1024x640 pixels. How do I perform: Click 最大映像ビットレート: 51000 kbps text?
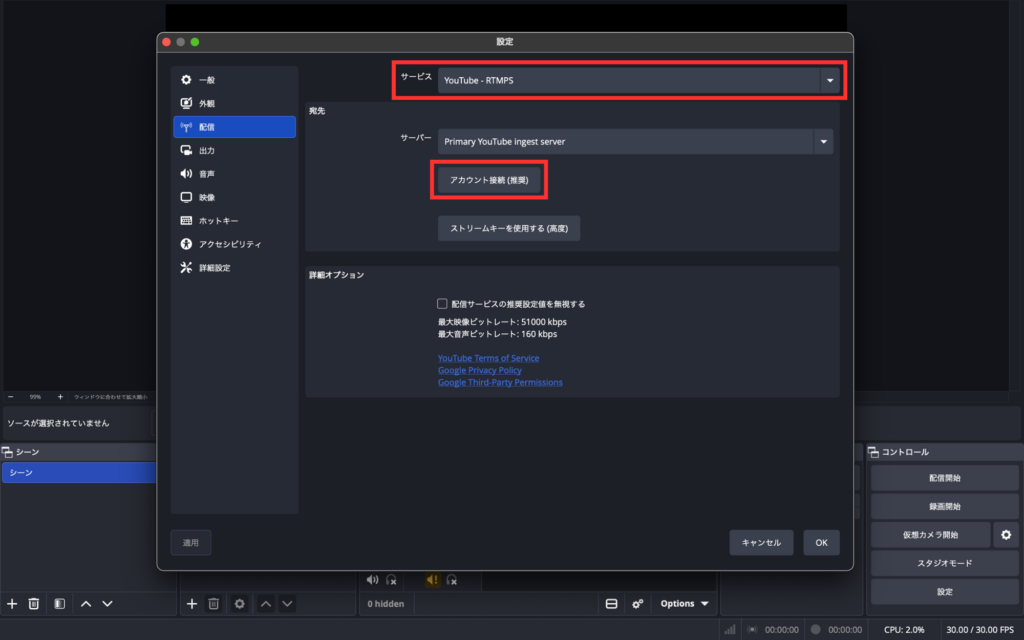coord(502,322)
